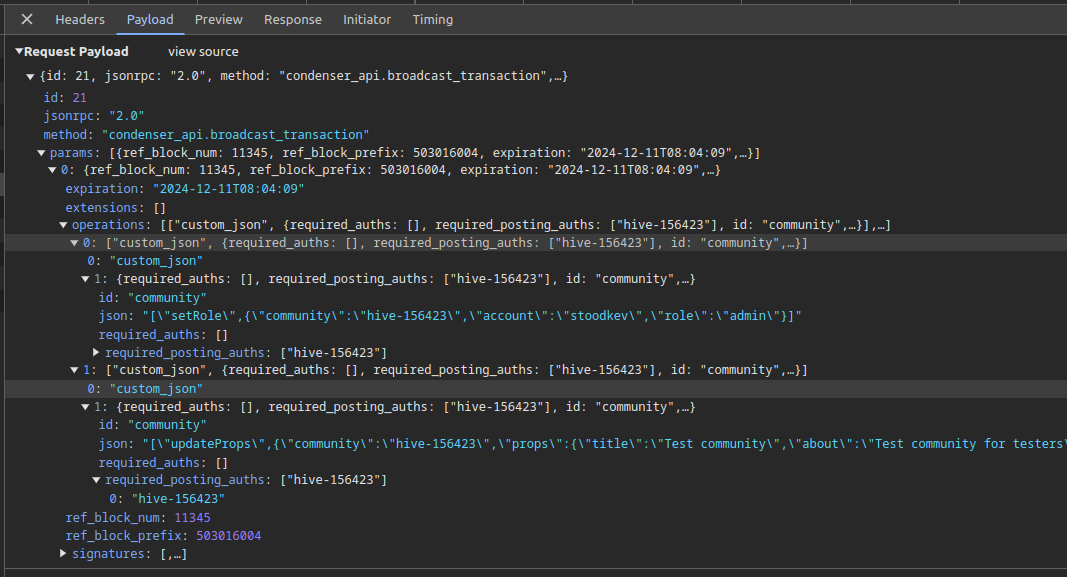
Task: Open the Preview tab
Action: coord(218,20)
